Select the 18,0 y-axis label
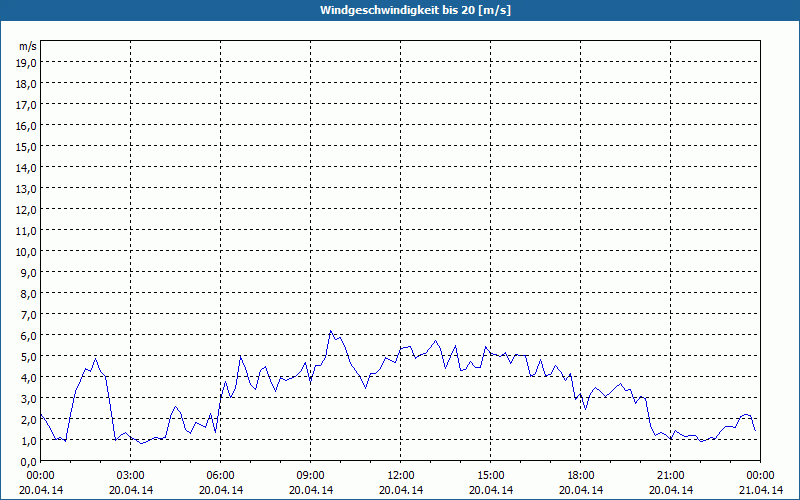Viewport: 800px width, 500px height. [x=27, y=84]
